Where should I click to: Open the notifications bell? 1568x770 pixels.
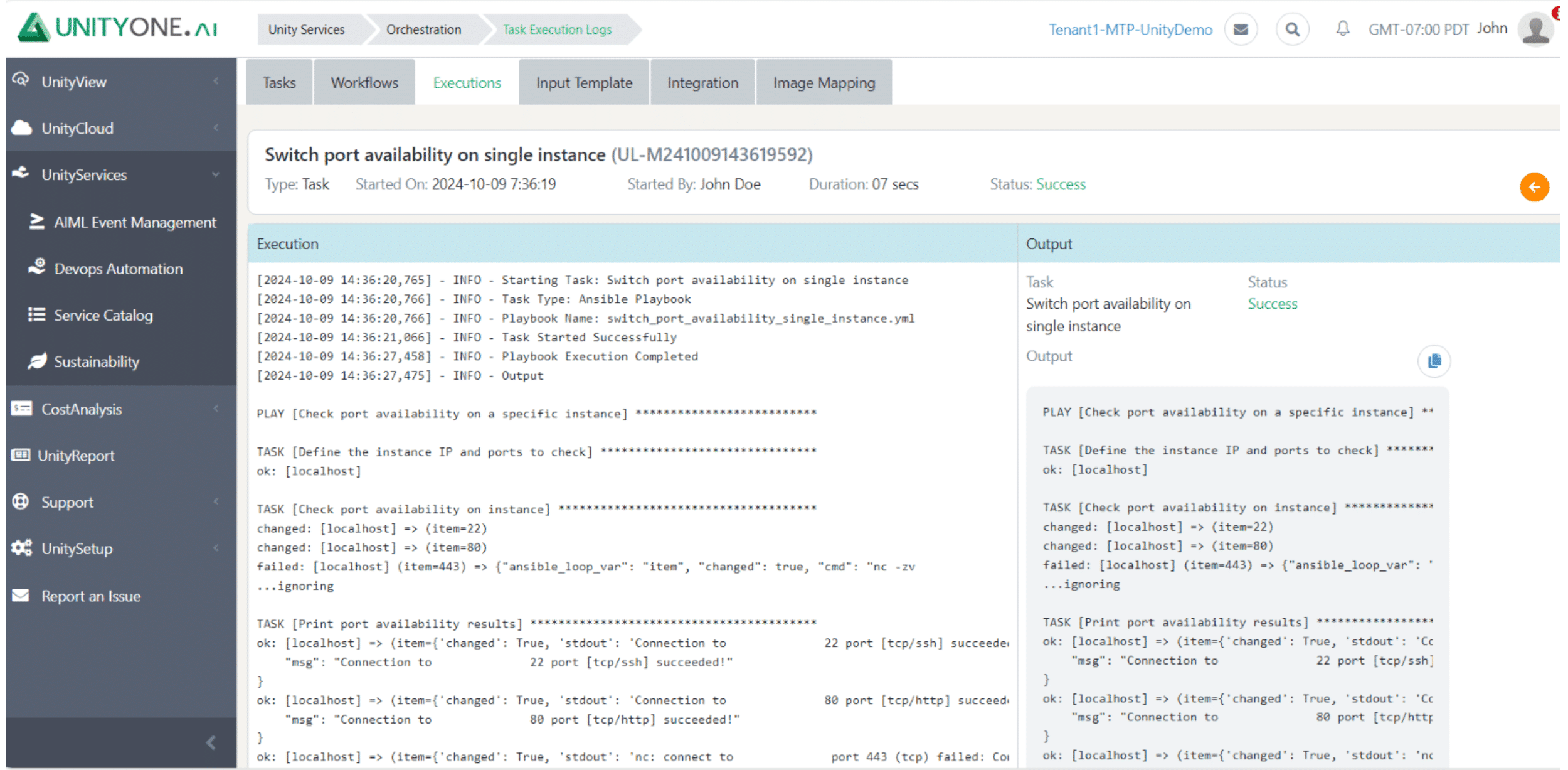point(1342,29)
